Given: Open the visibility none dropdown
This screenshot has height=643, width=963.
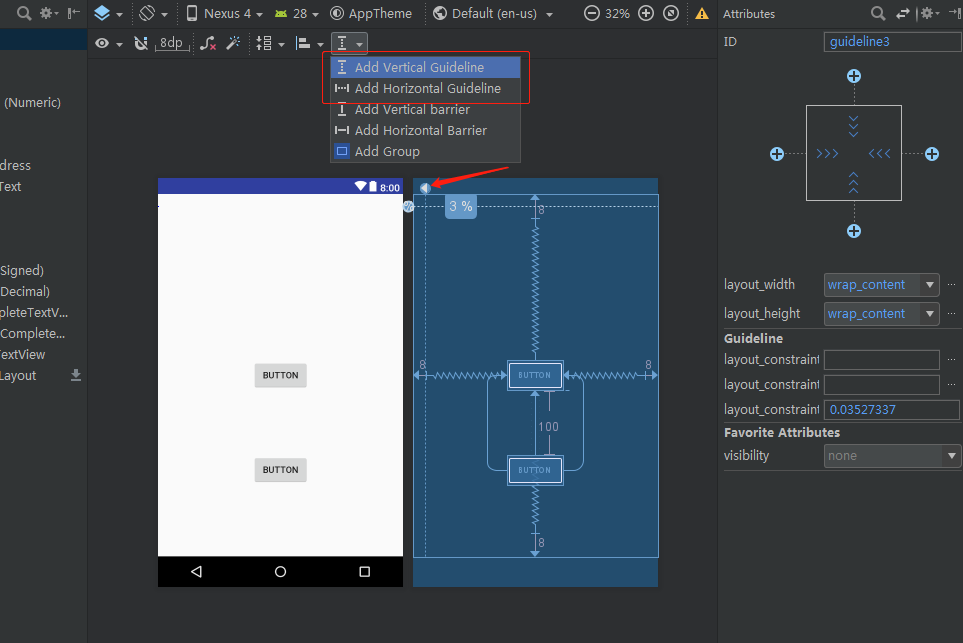Looking at the screenshot, I should pyautogui.click(x=892, y=456).
